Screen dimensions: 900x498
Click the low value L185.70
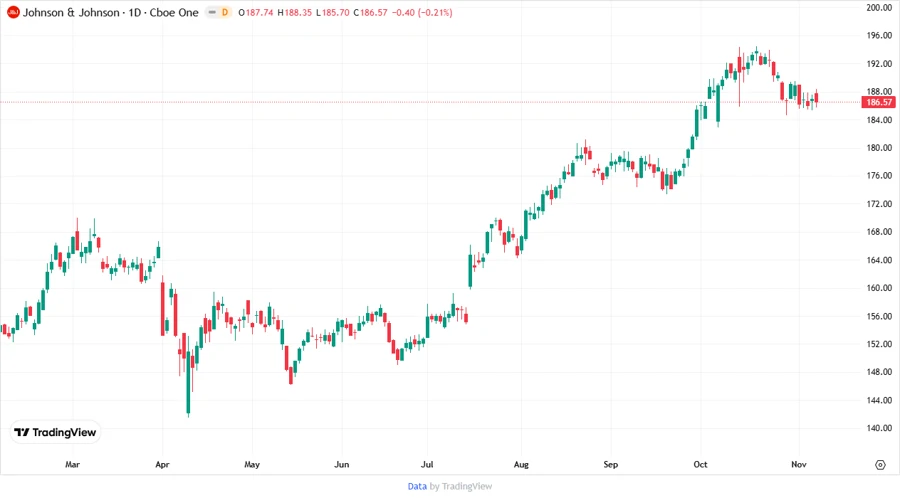tap(333, 12)
